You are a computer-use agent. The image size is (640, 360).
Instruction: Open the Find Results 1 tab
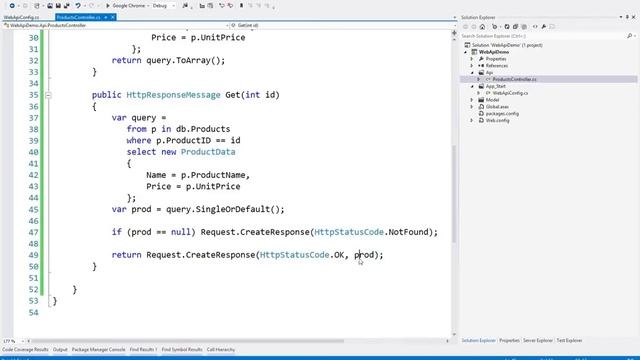[x=143, y=350]
